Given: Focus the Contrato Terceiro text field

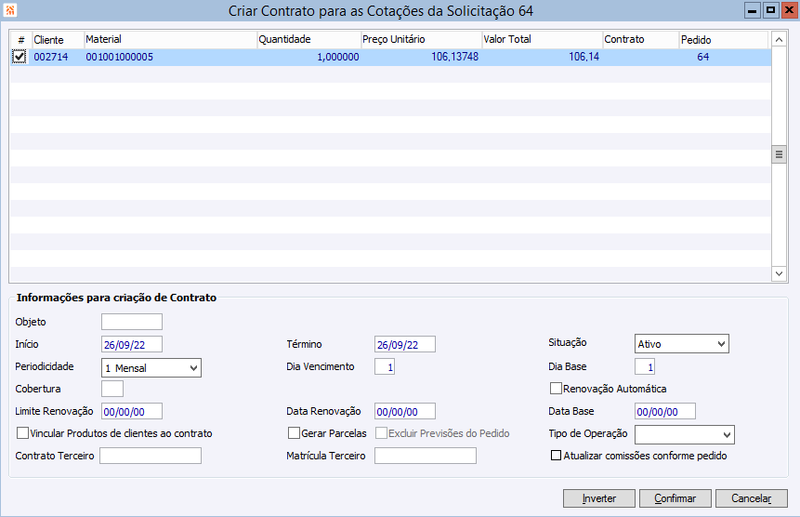Looking at the screenshot, I should coord(151,456).
